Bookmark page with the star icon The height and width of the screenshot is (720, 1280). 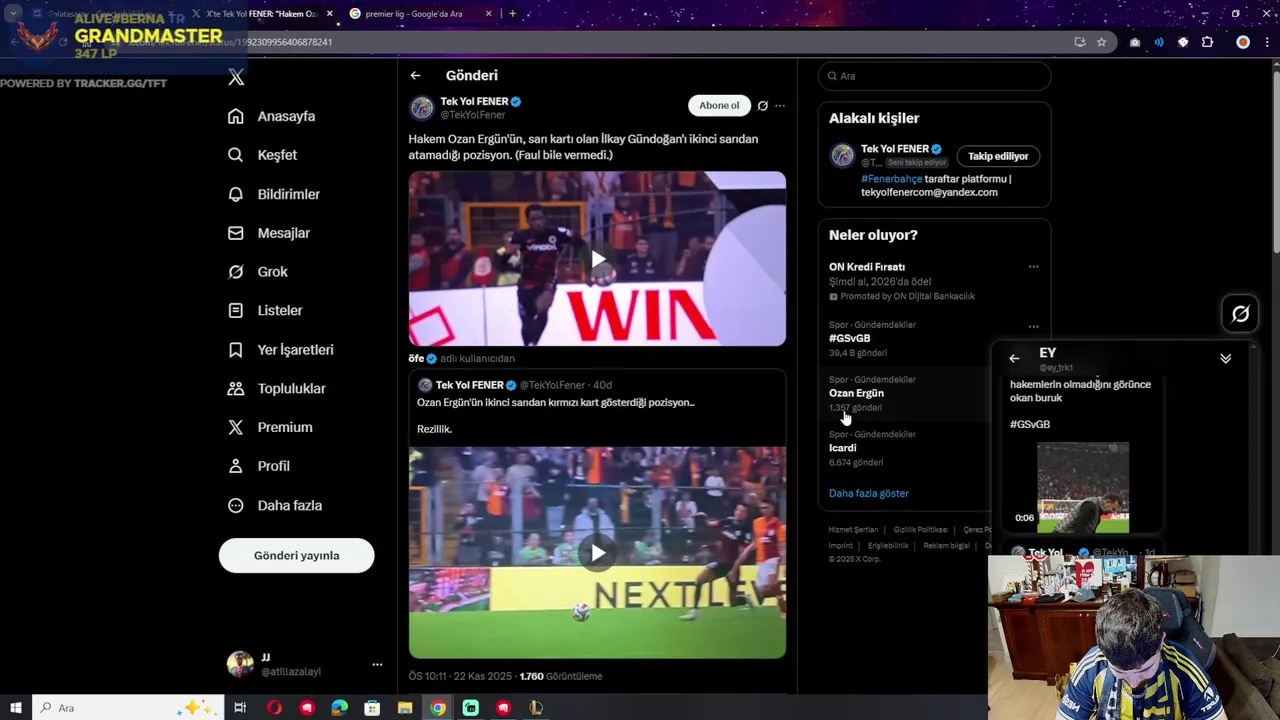click(1101, 42)
